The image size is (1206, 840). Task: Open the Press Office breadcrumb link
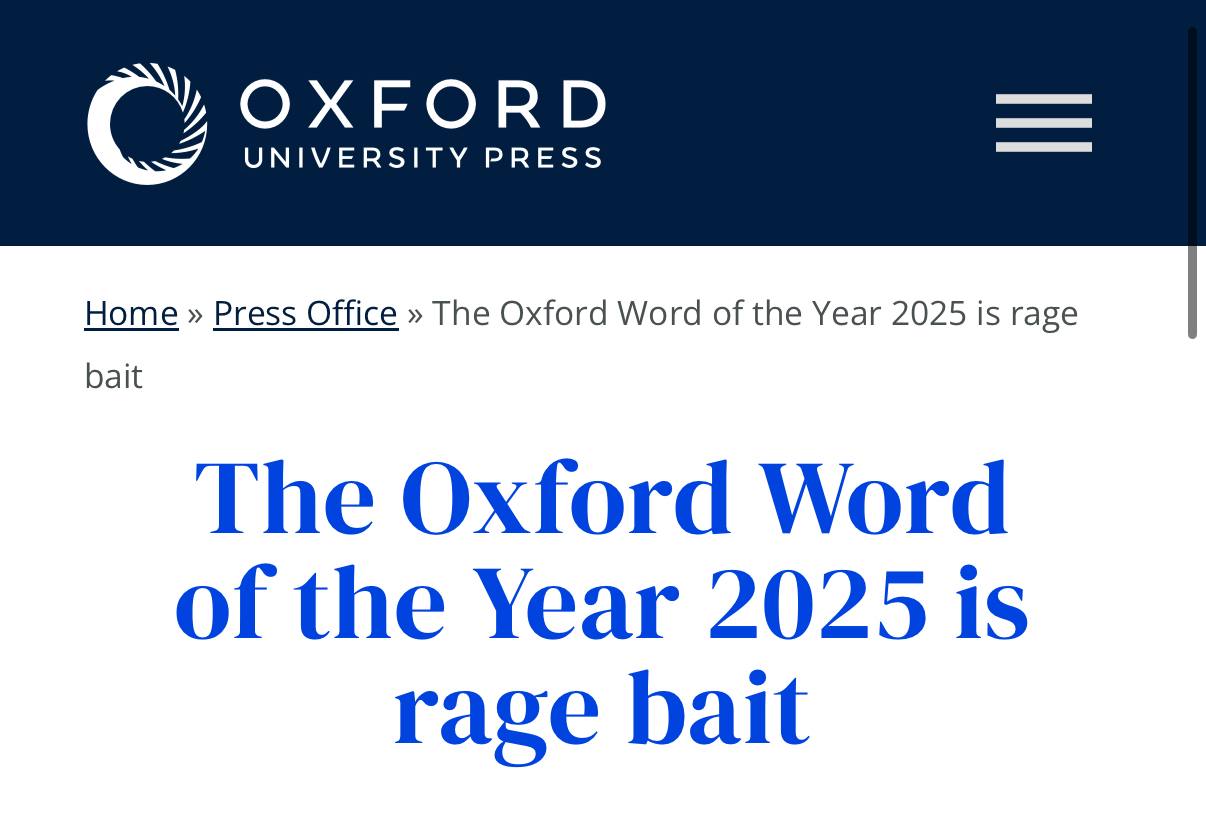click(305, 314)
